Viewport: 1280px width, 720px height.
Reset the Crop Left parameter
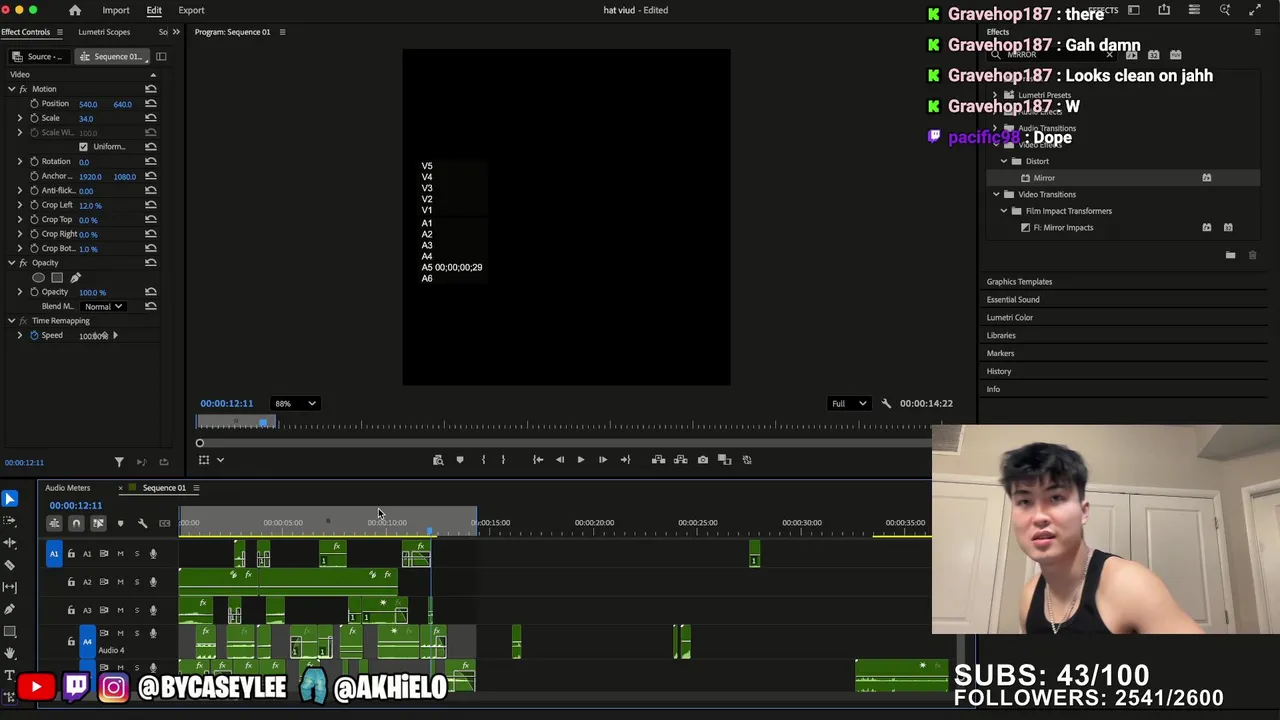click(x=151, y=205)
